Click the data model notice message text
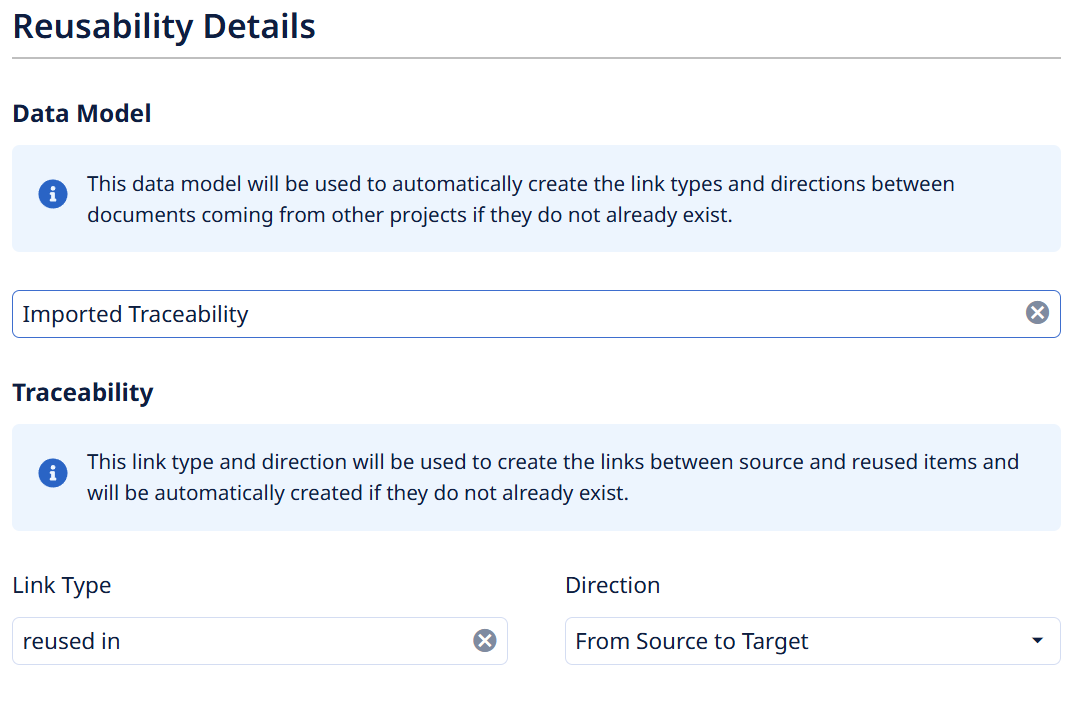 tap(521, 199)
